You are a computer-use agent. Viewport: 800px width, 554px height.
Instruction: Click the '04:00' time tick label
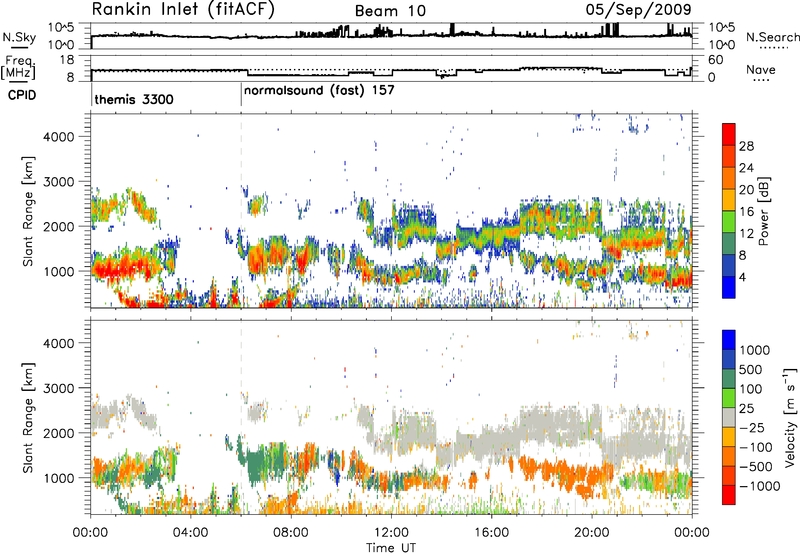pos(190,533)
